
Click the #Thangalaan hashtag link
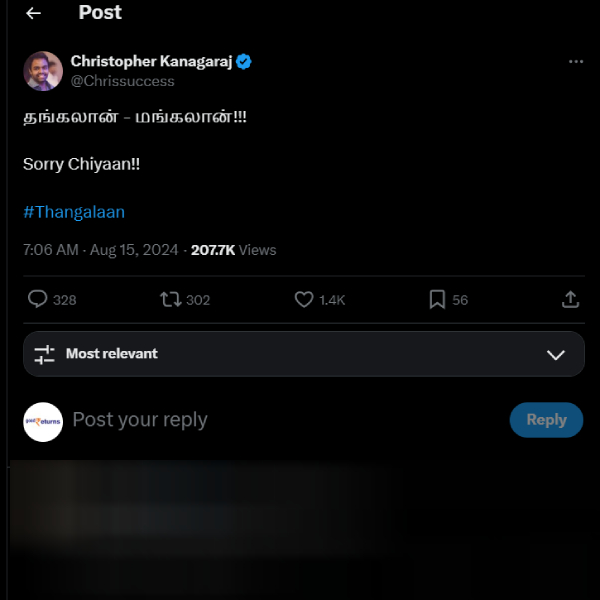(74, 212)
